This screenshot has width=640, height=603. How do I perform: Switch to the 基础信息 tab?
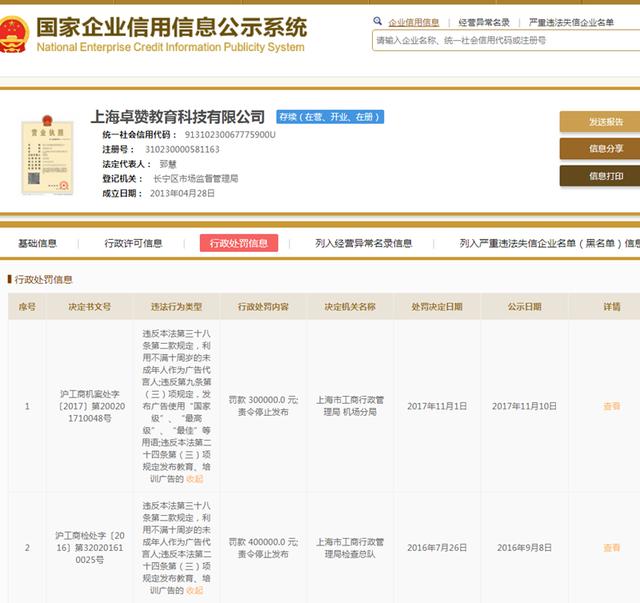tap(38, 243)
